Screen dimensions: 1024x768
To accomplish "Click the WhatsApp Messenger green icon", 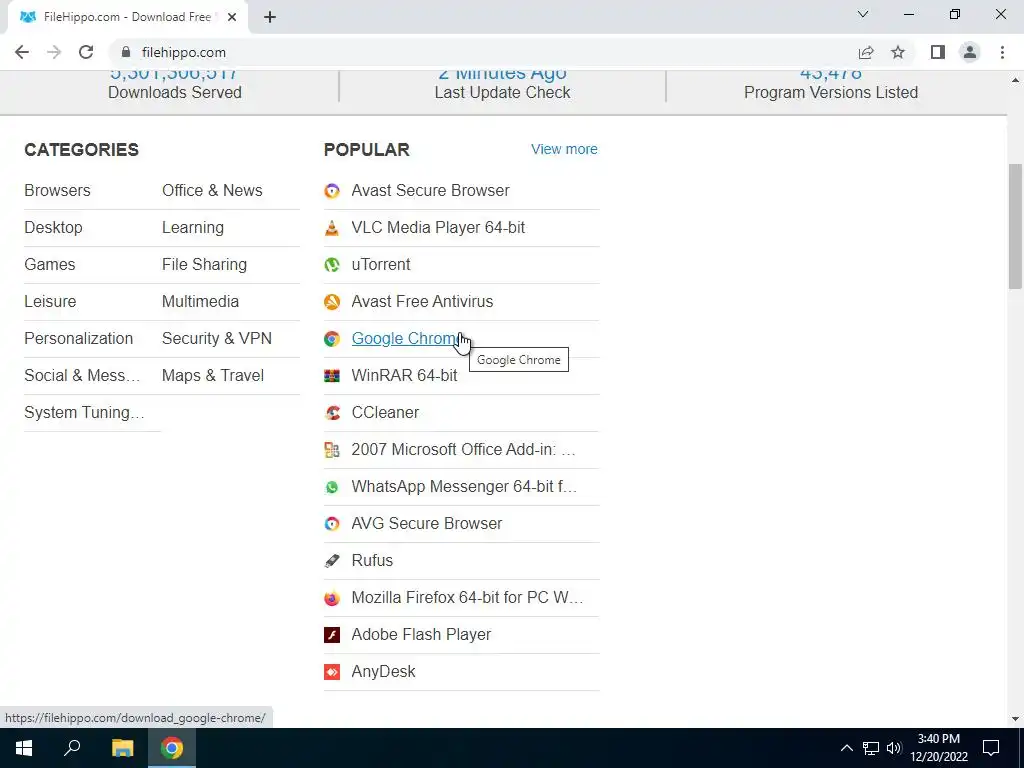I will click(332, 487).
